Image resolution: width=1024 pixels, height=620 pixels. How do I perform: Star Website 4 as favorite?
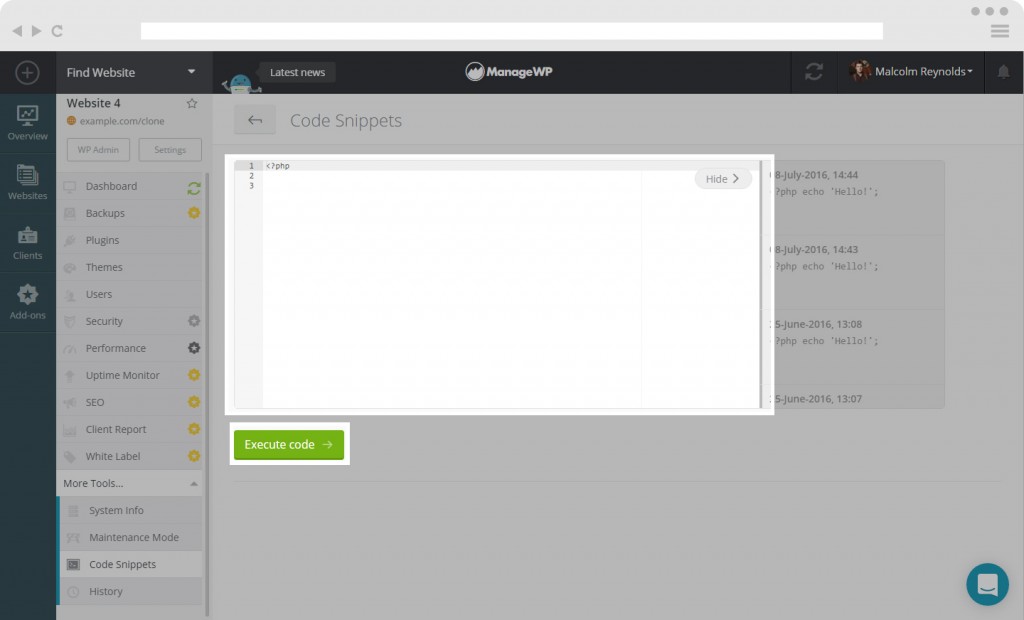pyautogui.click(x=192, y=102)
